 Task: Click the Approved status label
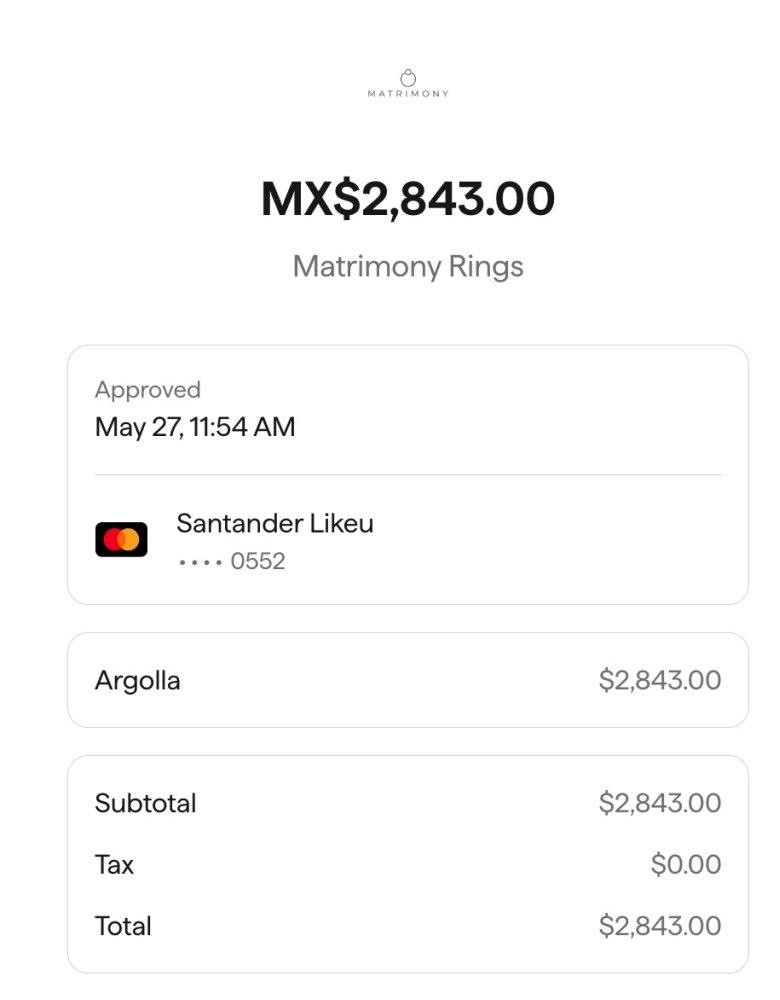[x=148, y=390]
